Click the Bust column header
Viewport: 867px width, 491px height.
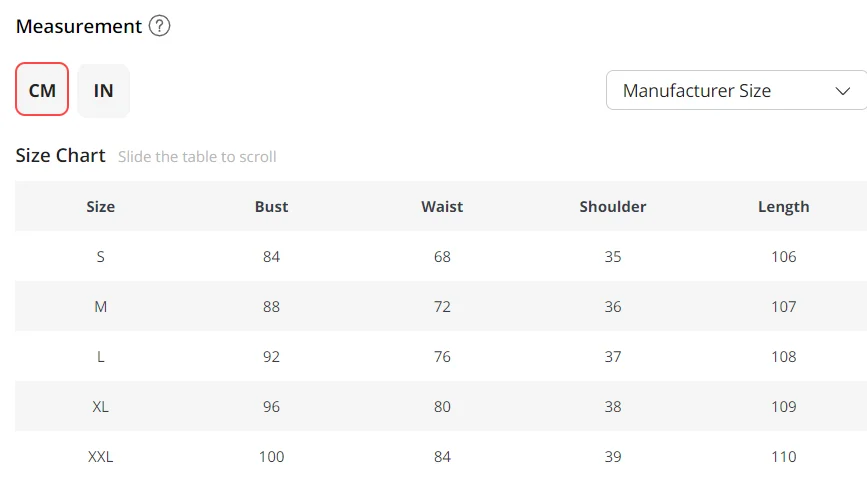click(271, 207)
